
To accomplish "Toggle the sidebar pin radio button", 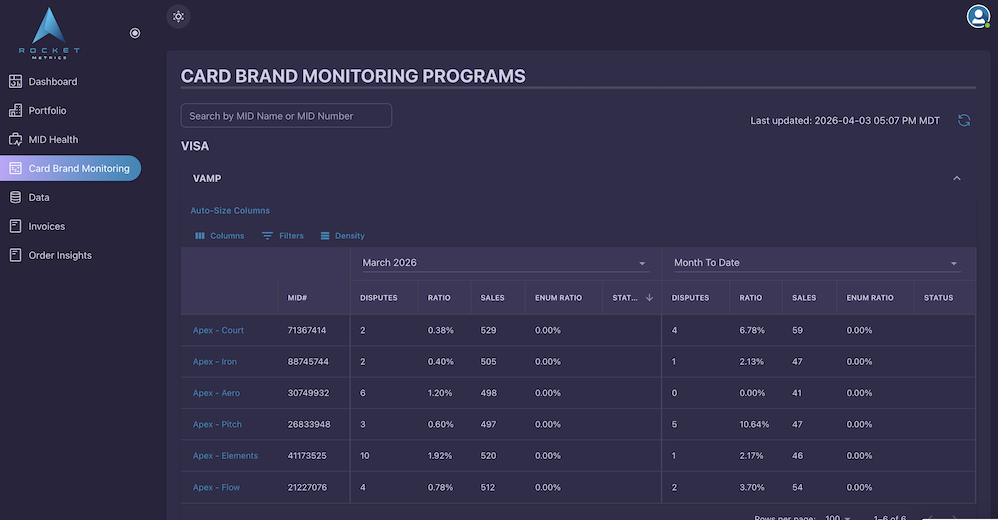I will [135, 33].
